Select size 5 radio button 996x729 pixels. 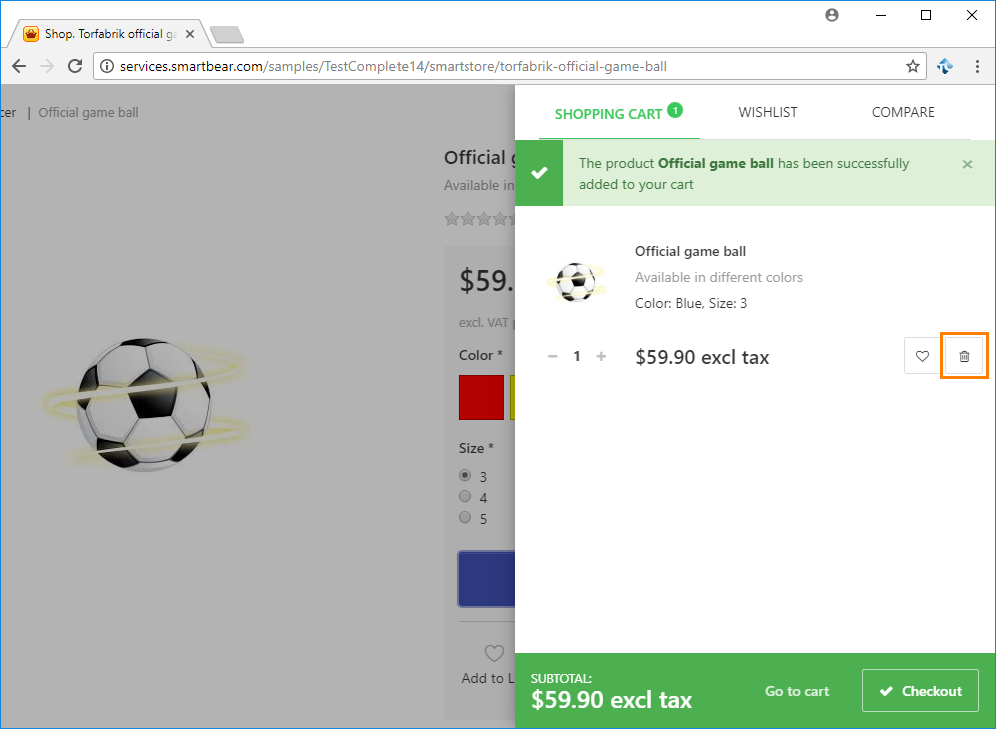(465, 517)
